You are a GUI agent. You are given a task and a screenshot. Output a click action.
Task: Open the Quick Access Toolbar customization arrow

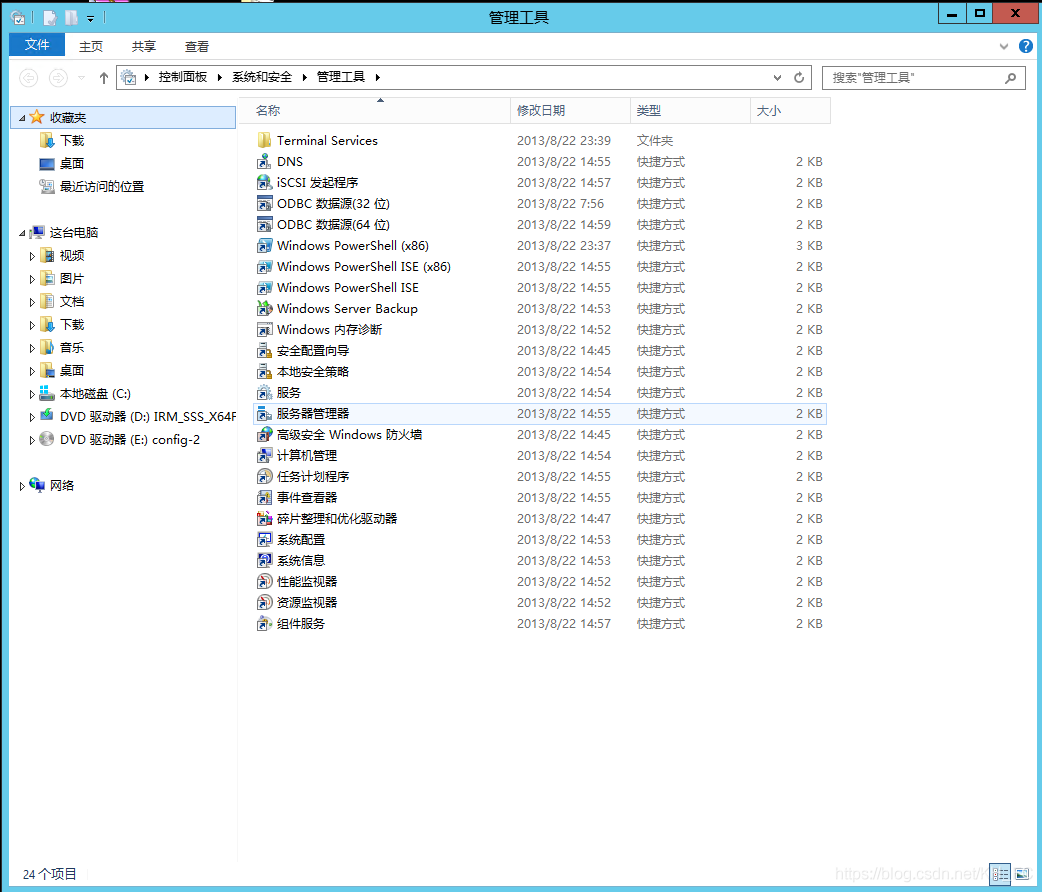coord(90,16)
